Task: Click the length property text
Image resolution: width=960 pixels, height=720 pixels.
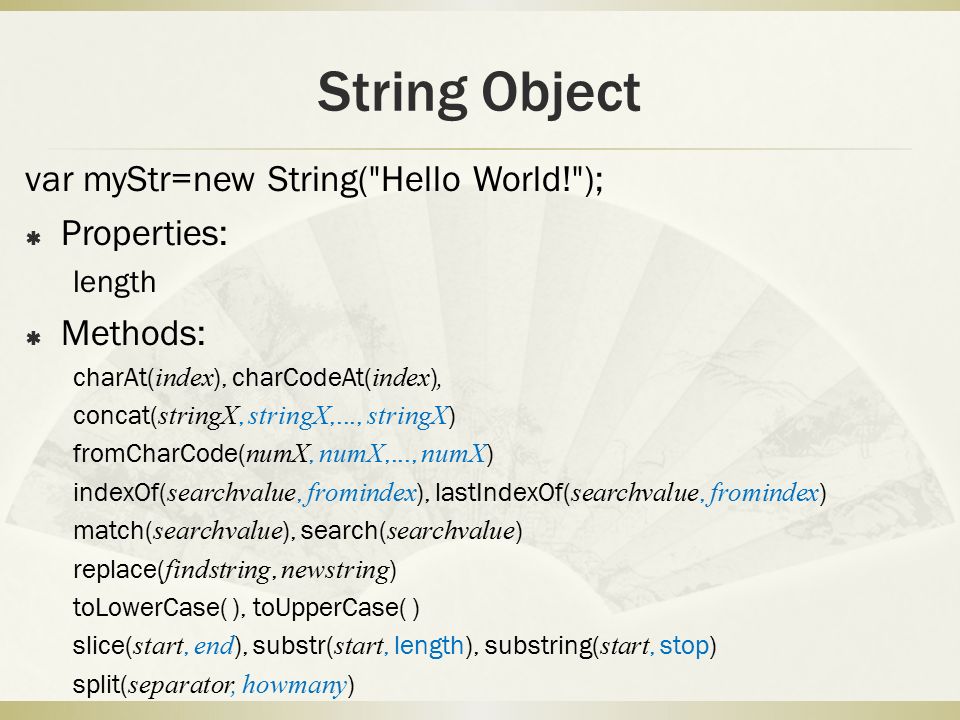Action: click(x=114, y=282)
